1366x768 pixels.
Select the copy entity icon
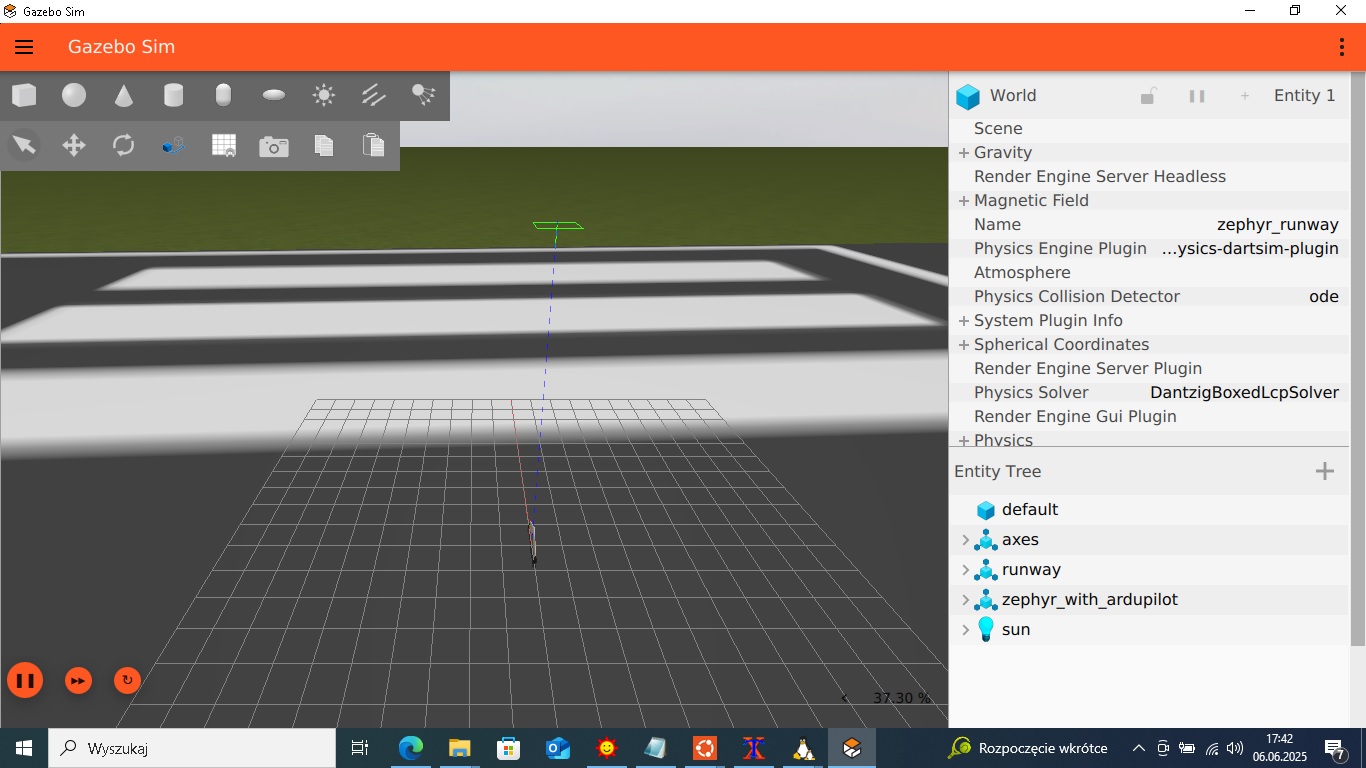(x=322, y=145)
